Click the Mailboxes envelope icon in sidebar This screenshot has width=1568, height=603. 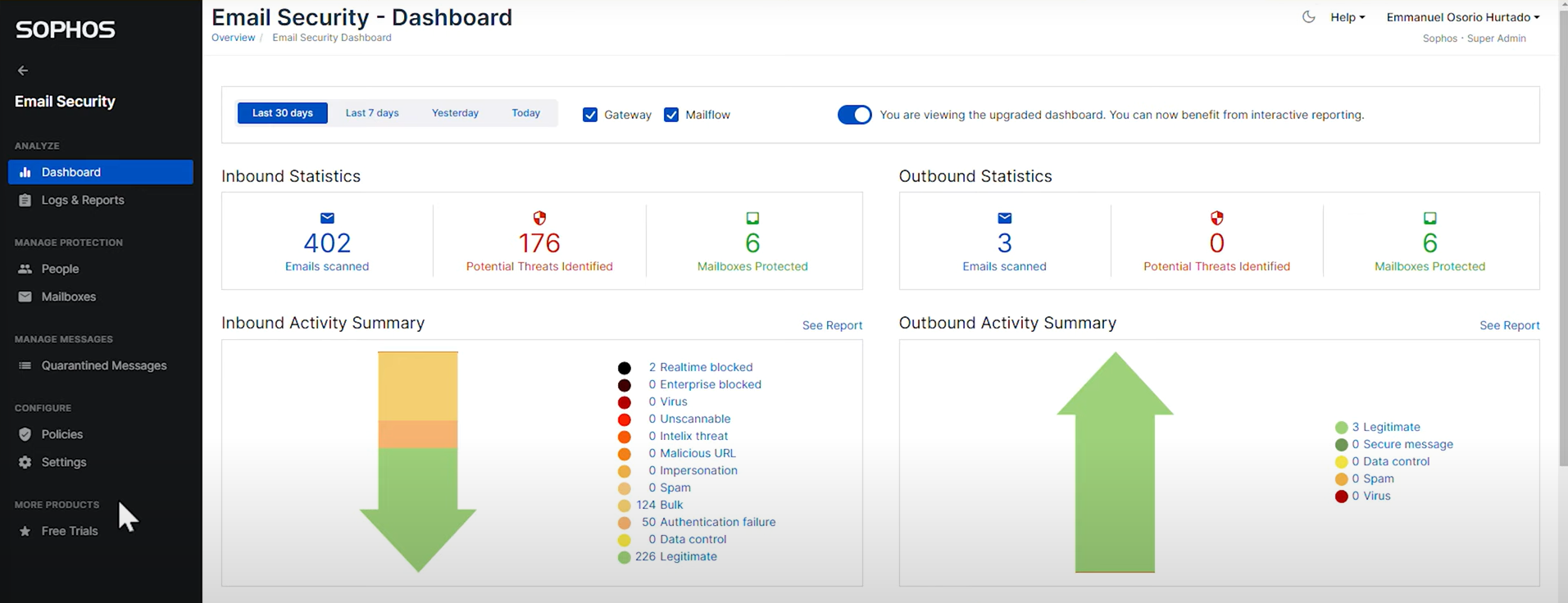pos(25,297)
